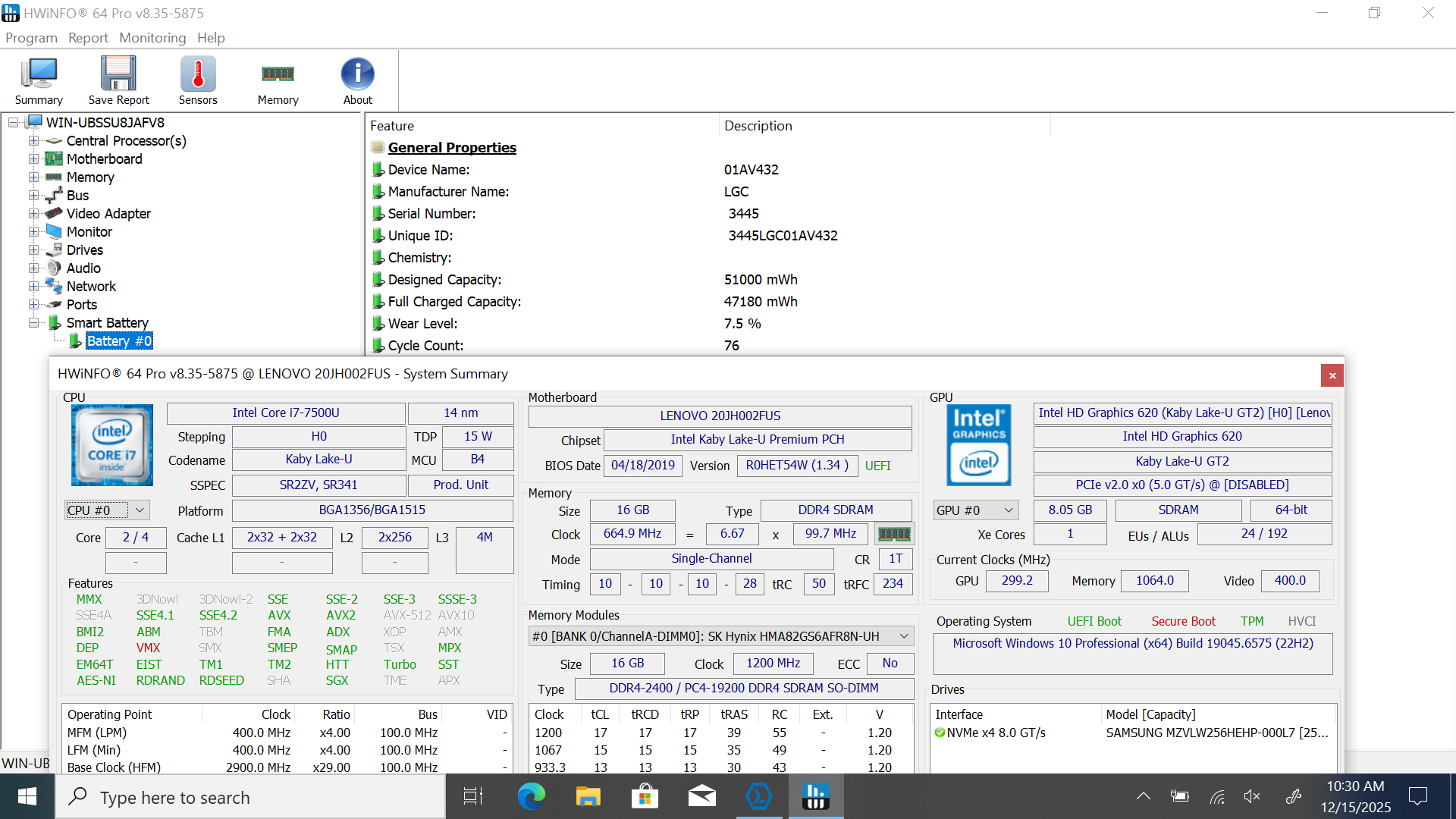This screenshot has height=819, width=1456.
Task: Open PowerShell from the taskbar
Action: point(758,796)
